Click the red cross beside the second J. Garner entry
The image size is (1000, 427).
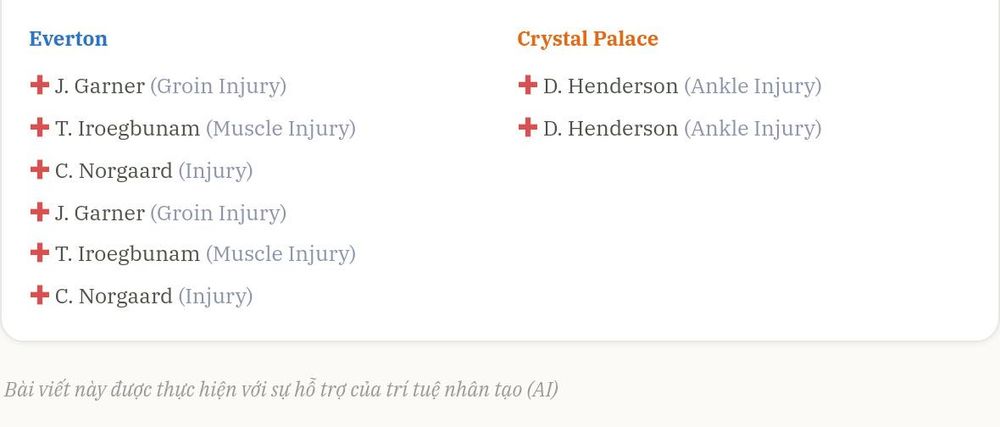pos(40,211)
